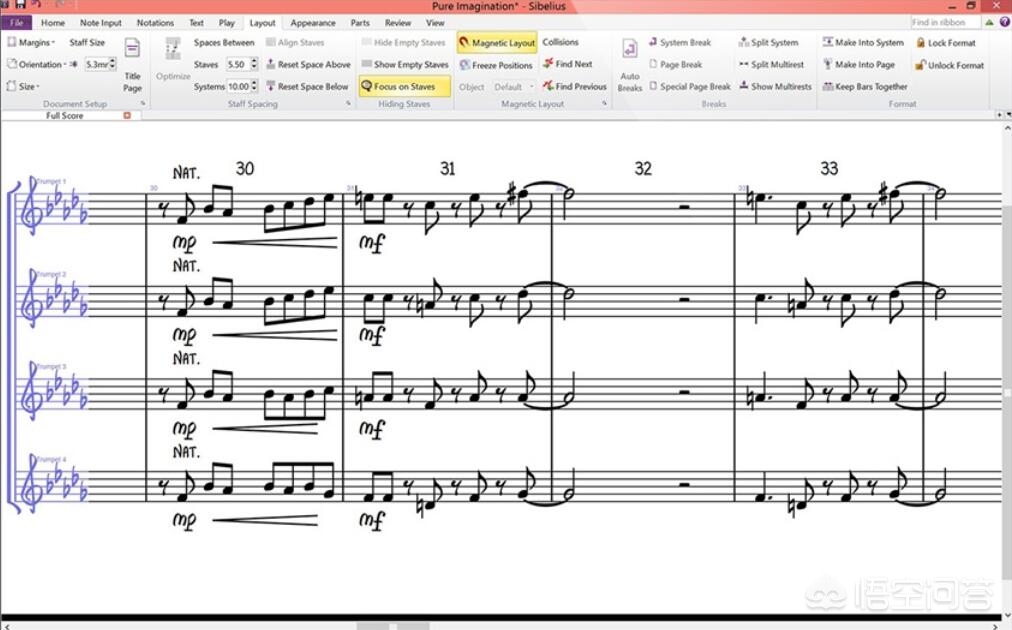Click the Save icon in title bar
This screenshot has height=630, width=1012.
point(20,5)
